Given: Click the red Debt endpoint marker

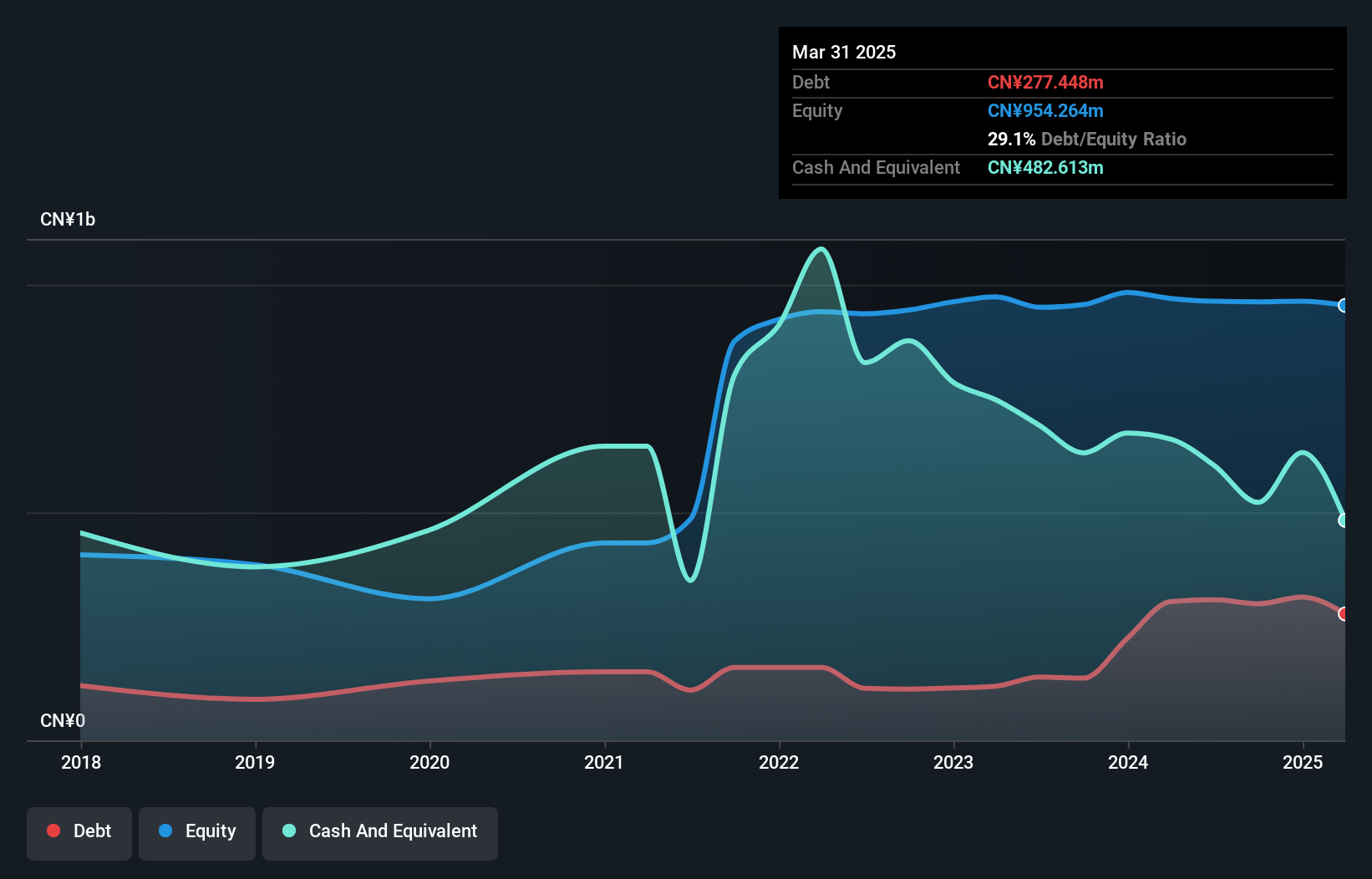Looking at the screenshot, I should pyautogui.click(x=1344, y=613).
